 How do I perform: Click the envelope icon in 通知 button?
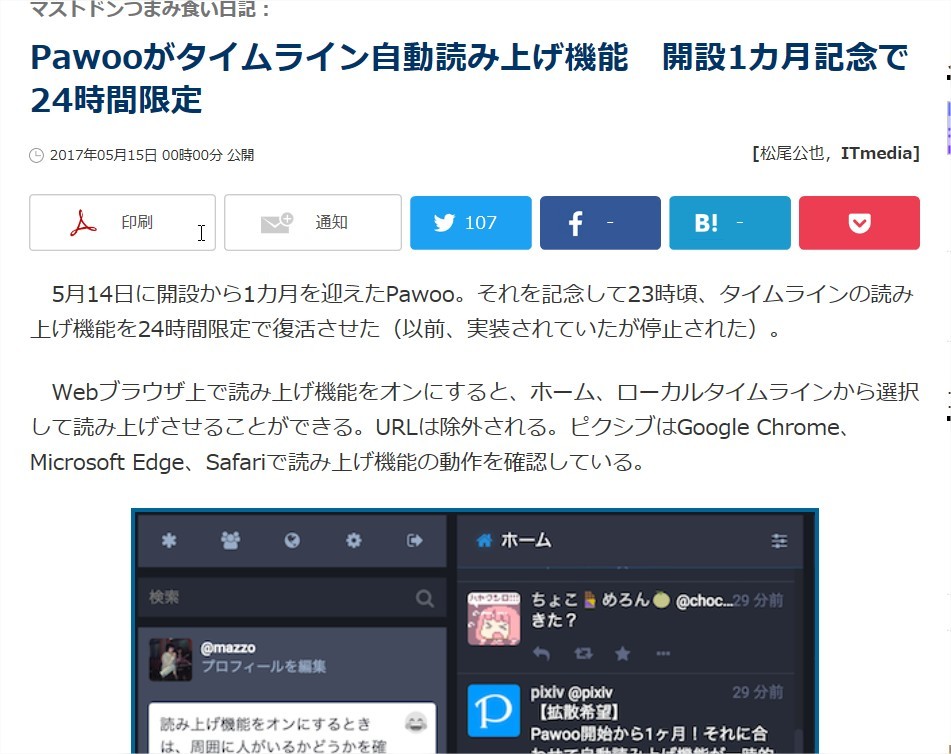point(277,223)
